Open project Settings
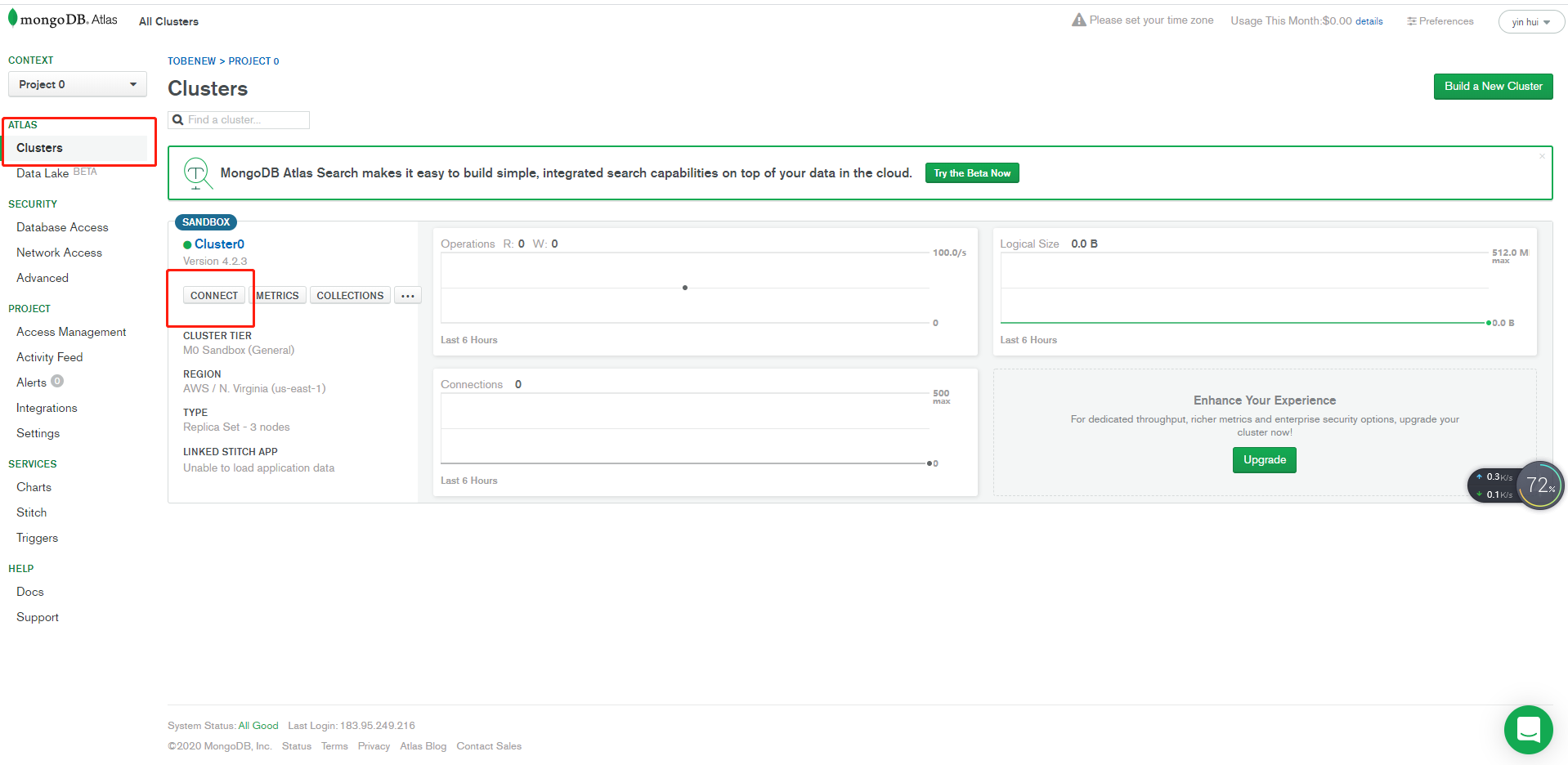This screenshot has height=765, width=1568. (x=38, y=433)
